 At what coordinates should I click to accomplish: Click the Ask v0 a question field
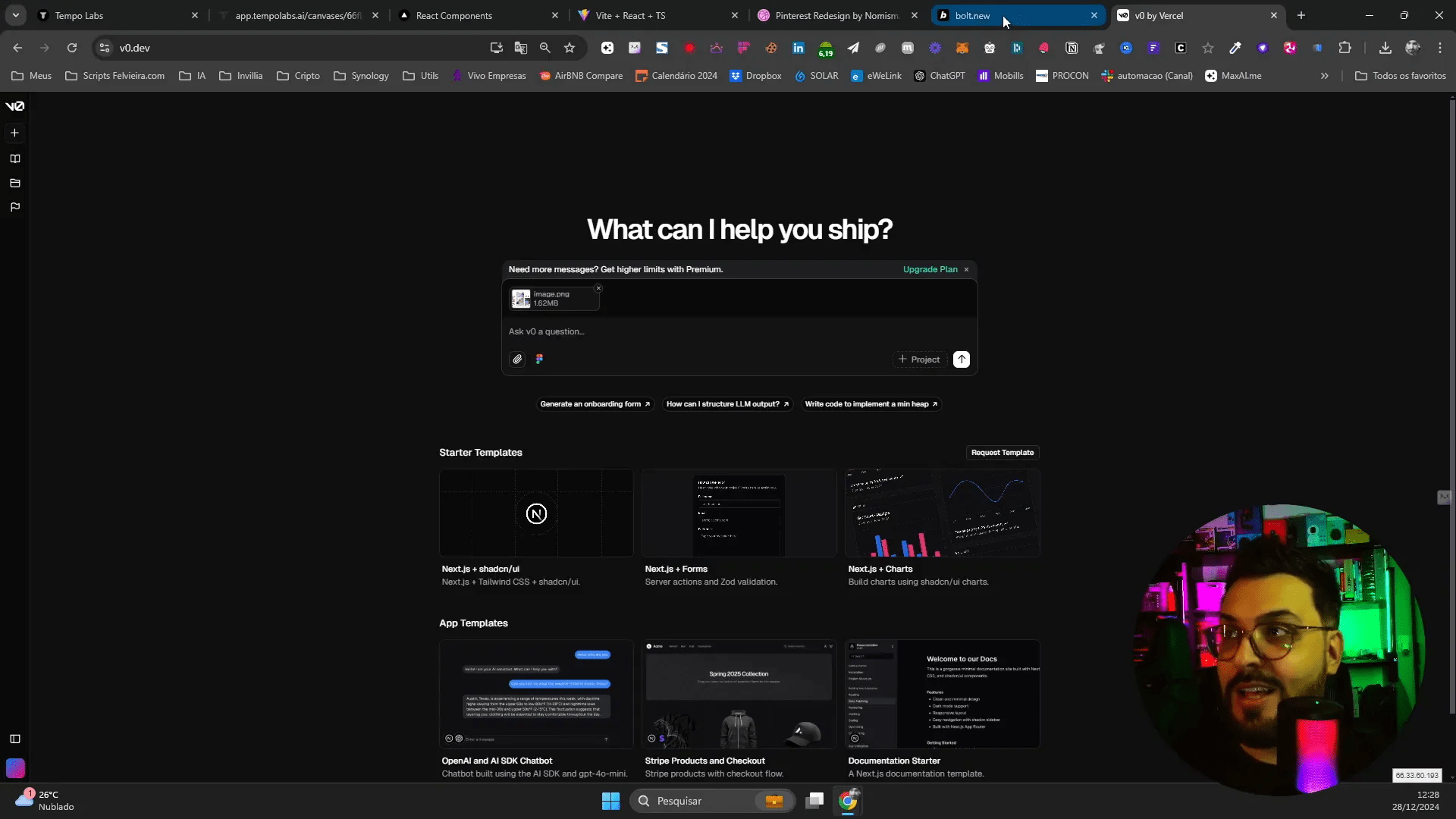[x=739, y=331]
